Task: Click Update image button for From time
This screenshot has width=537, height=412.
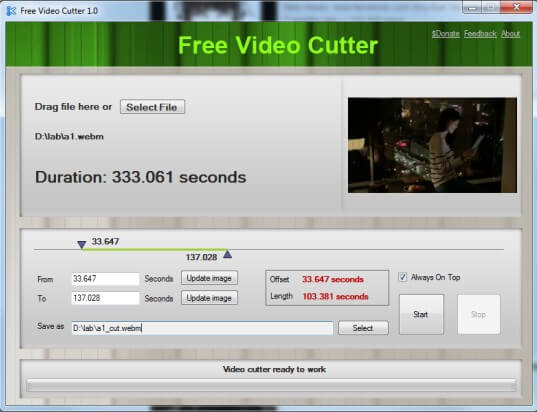Action: (x=209, y=278)
